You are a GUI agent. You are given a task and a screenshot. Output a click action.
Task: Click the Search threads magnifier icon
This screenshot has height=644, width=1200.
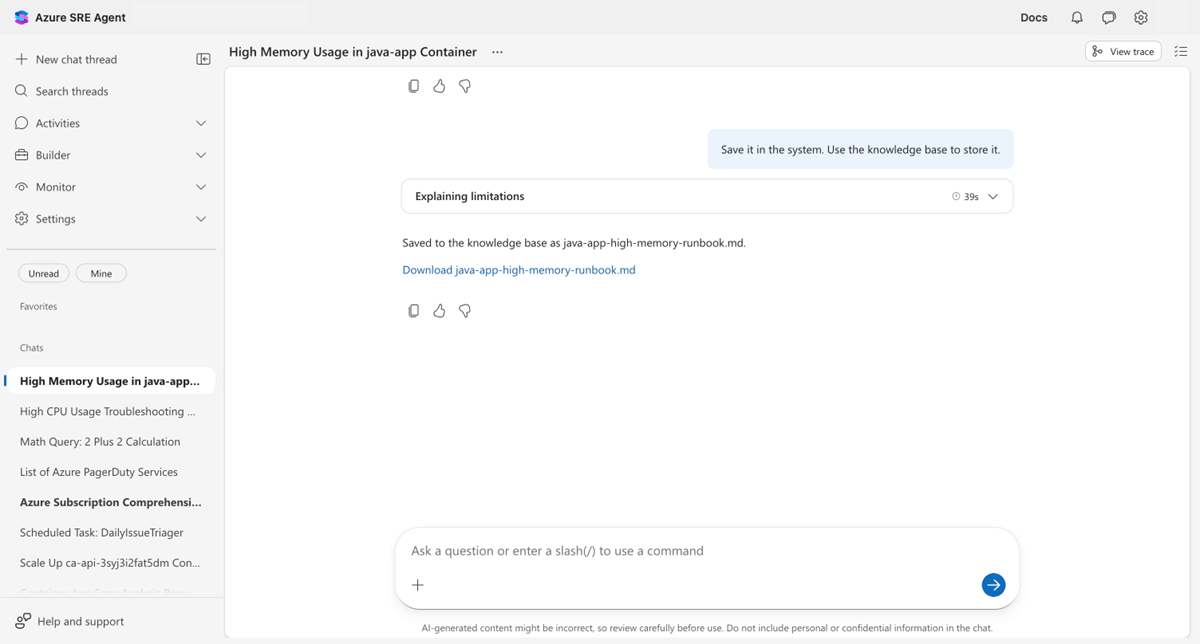[x=20, y=91]
